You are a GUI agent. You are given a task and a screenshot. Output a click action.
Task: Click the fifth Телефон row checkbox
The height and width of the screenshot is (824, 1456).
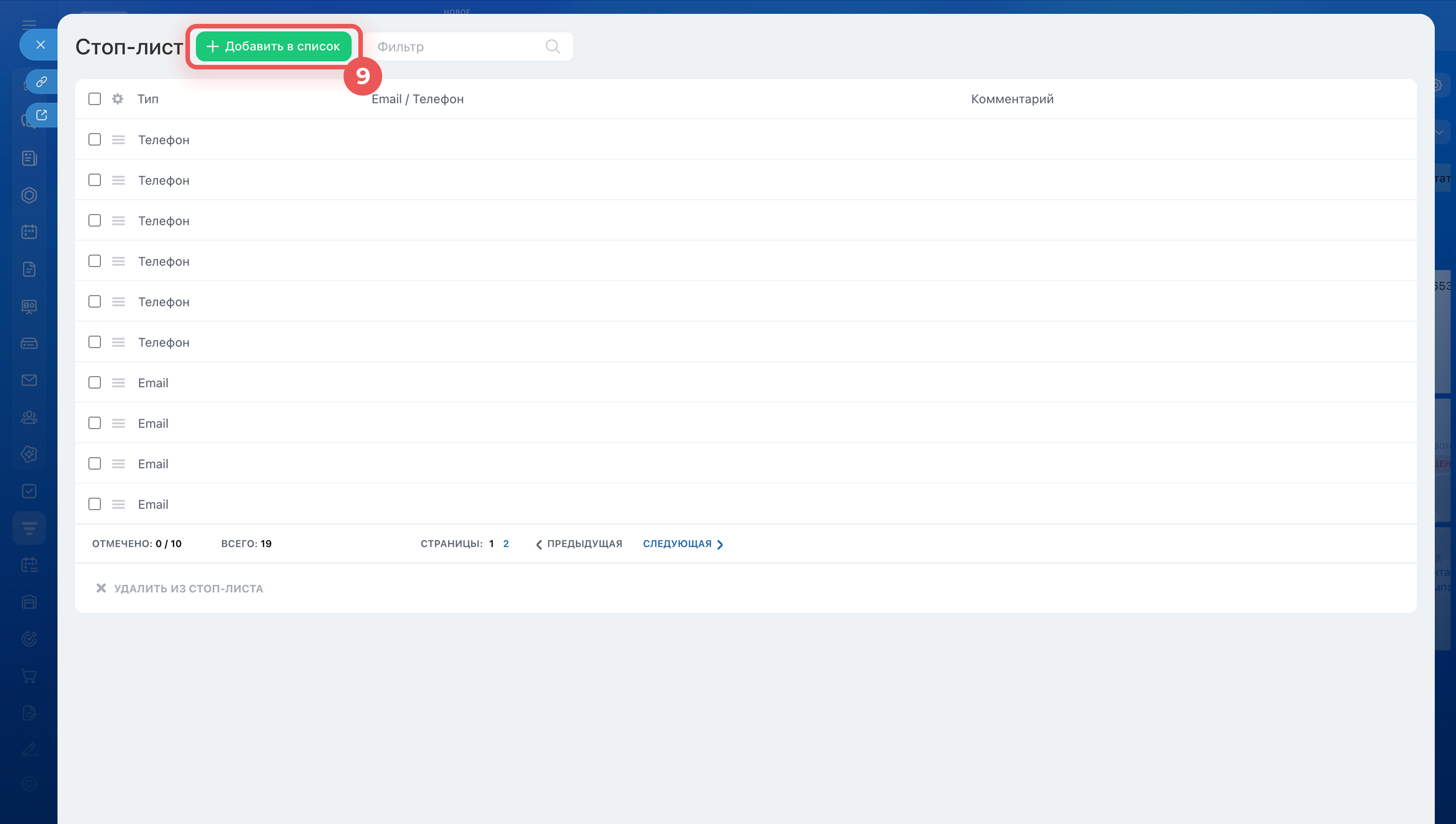point(94,302)
